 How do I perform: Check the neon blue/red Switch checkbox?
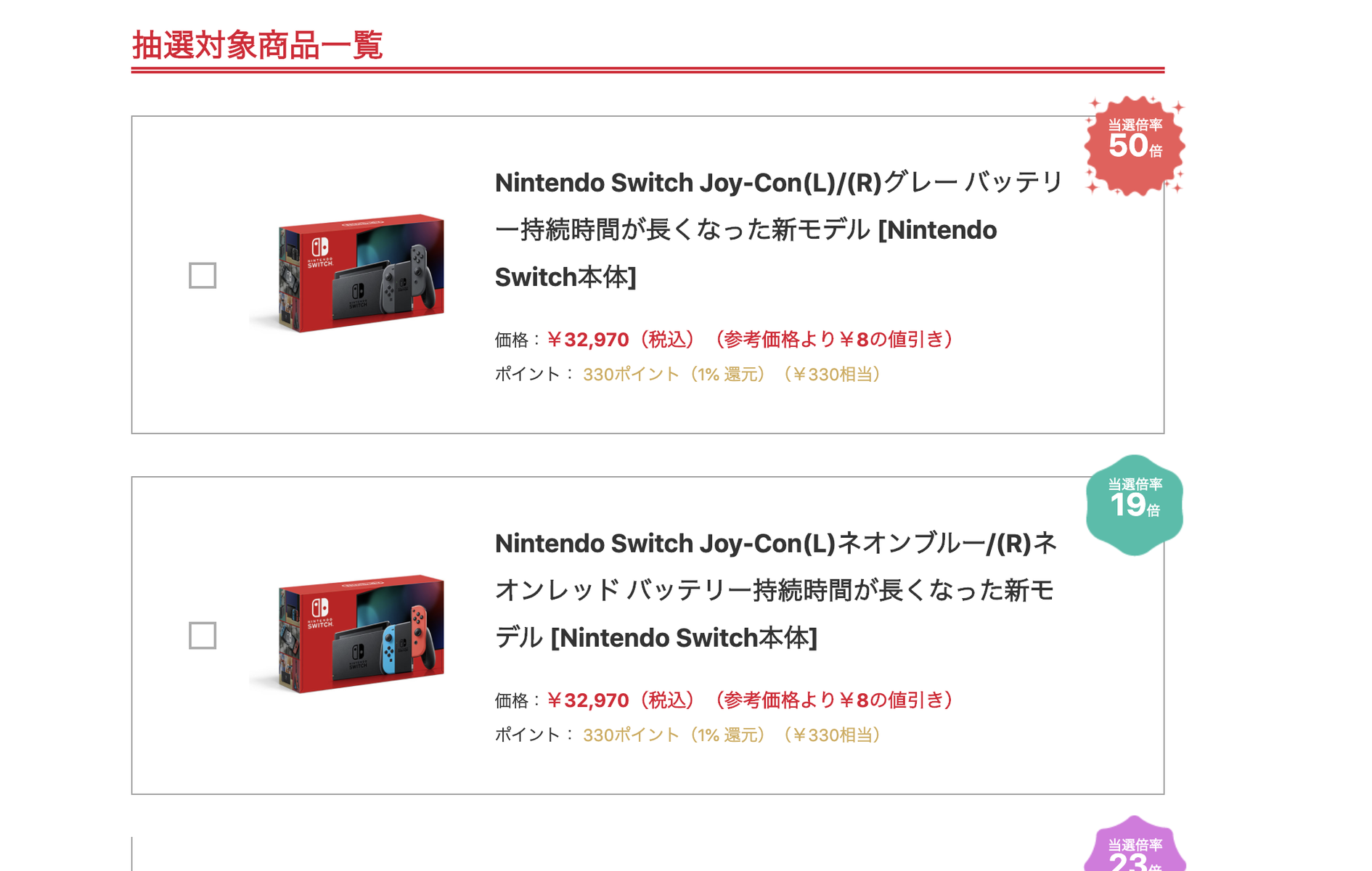click(203, 635)
